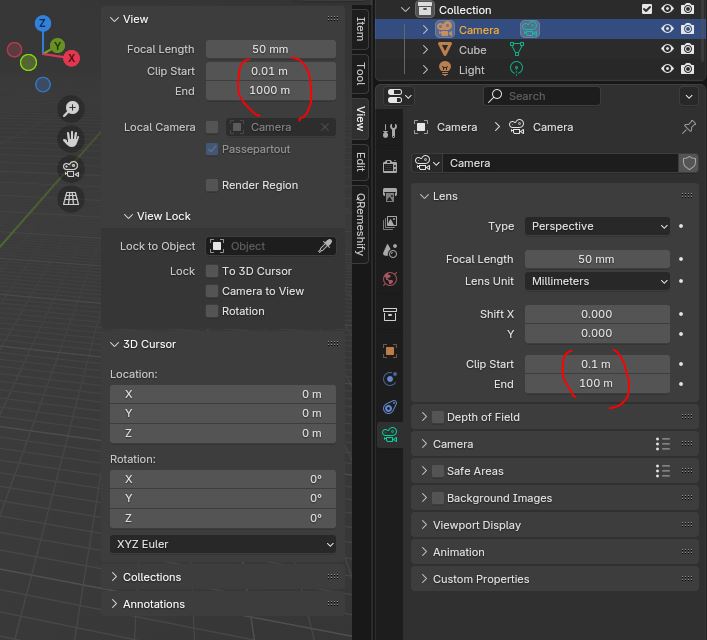Enable Lock Camera to View checkbox

coord(212,291)
